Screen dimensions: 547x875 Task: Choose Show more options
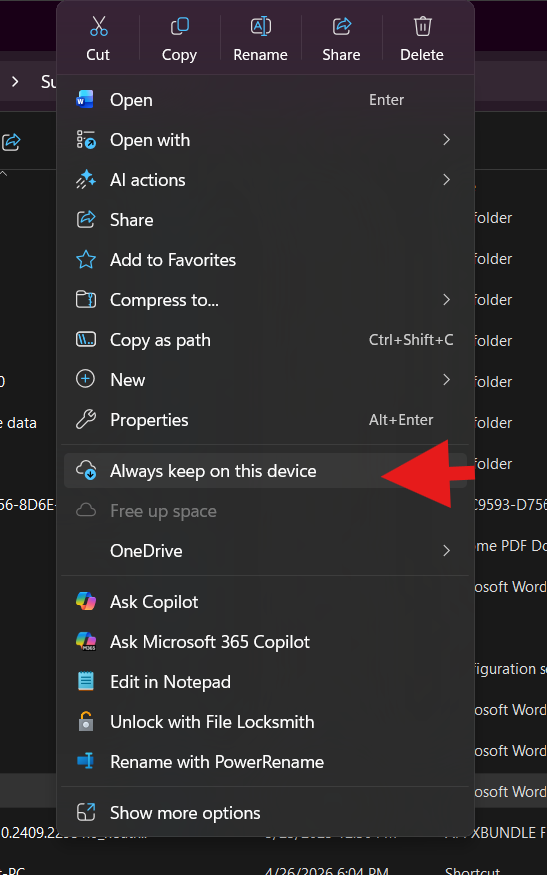[265, 813]
